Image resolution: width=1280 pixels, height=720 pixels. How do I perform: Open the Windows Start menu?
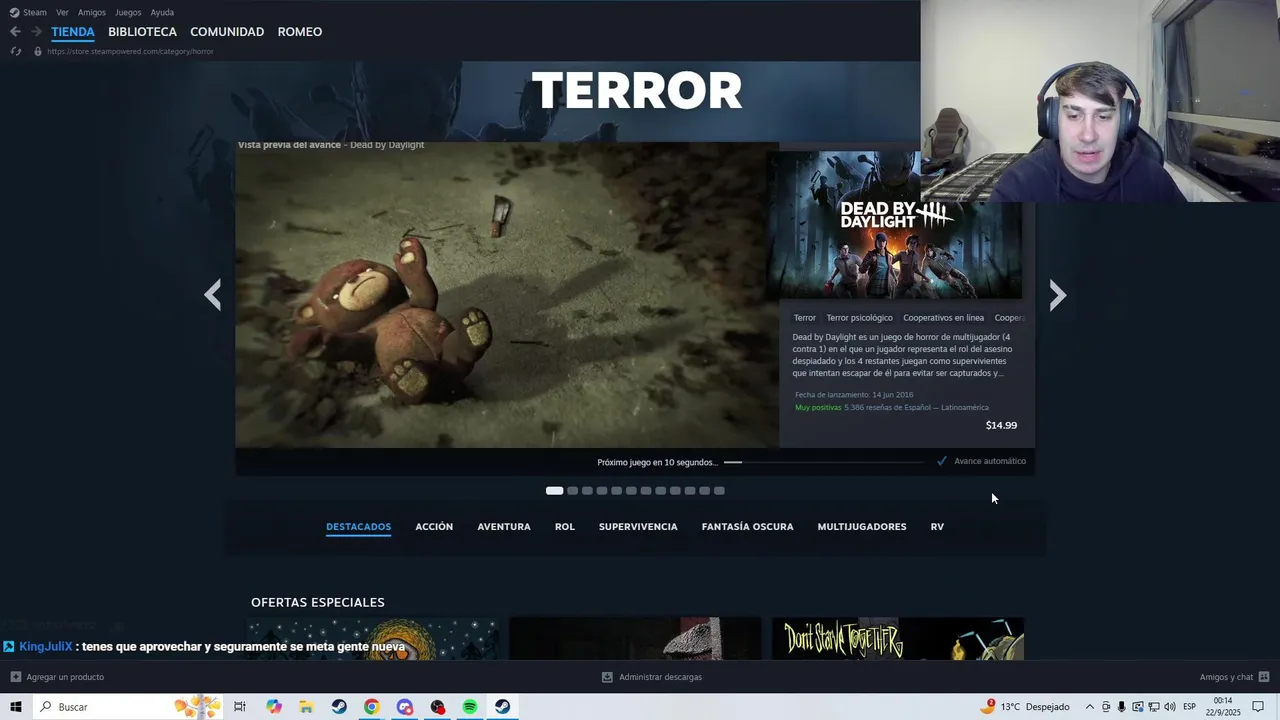(x=16, y=707)
